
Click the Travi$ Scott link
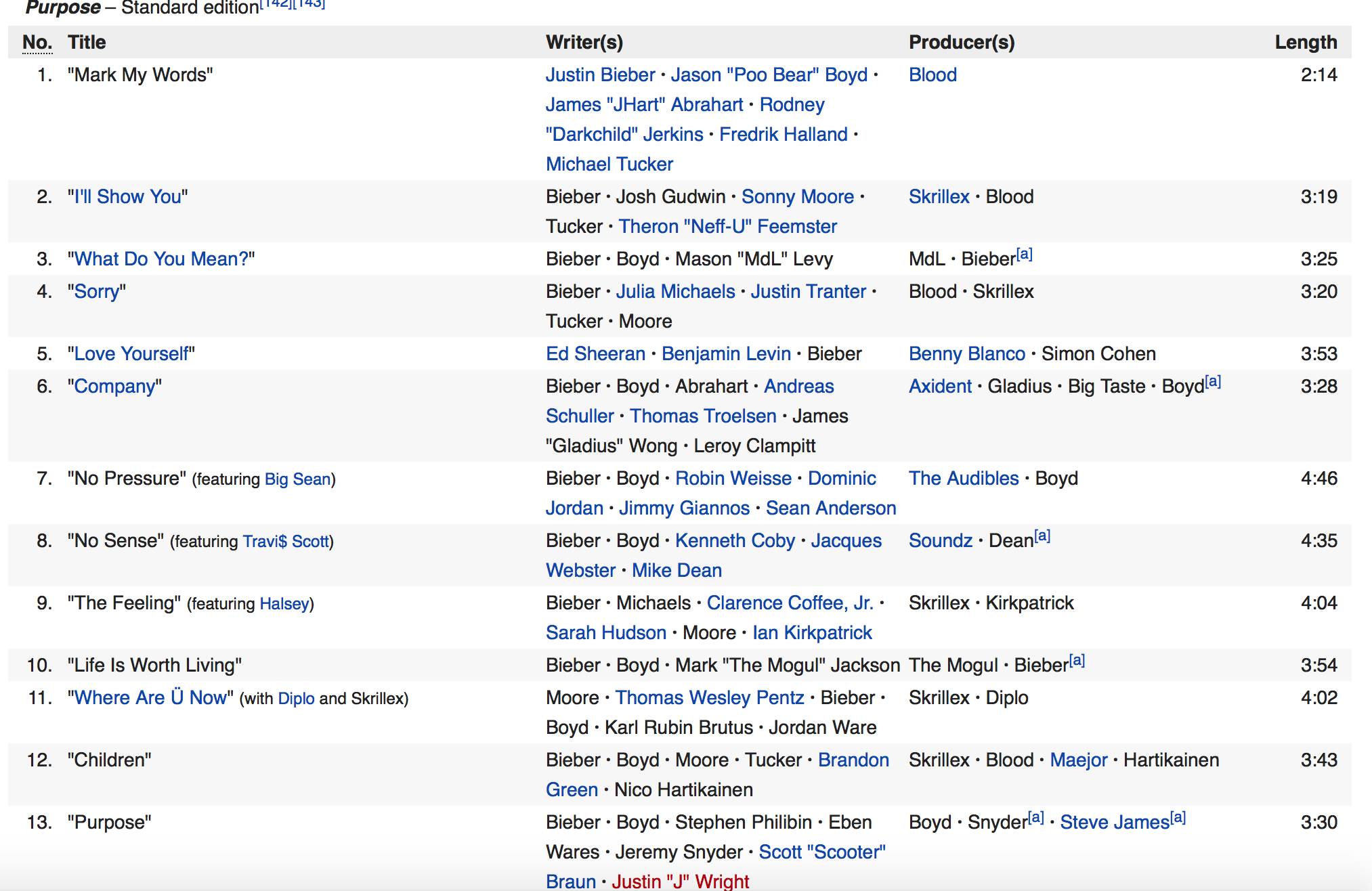(x=286, y=542)
